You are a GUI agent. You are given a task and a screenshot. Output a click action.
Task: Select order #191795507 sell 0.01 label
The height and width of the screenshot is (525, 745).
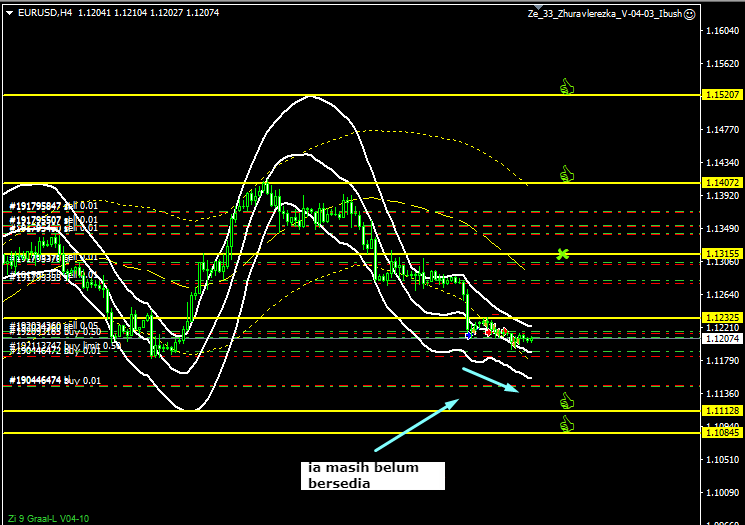53,220
